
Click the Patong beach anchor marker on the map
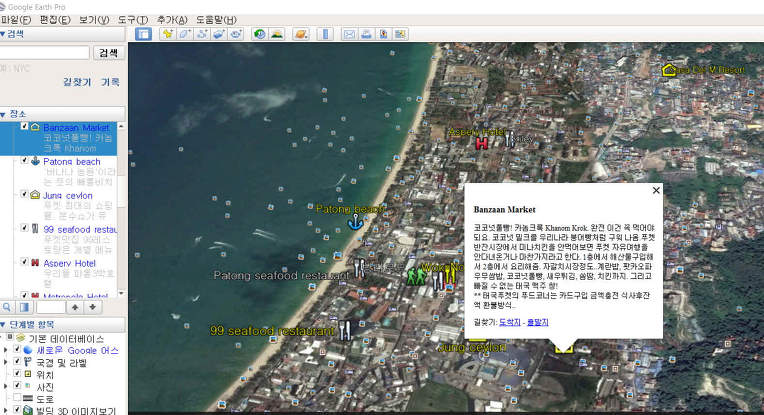pyautogui.click(x=355, y=222)
